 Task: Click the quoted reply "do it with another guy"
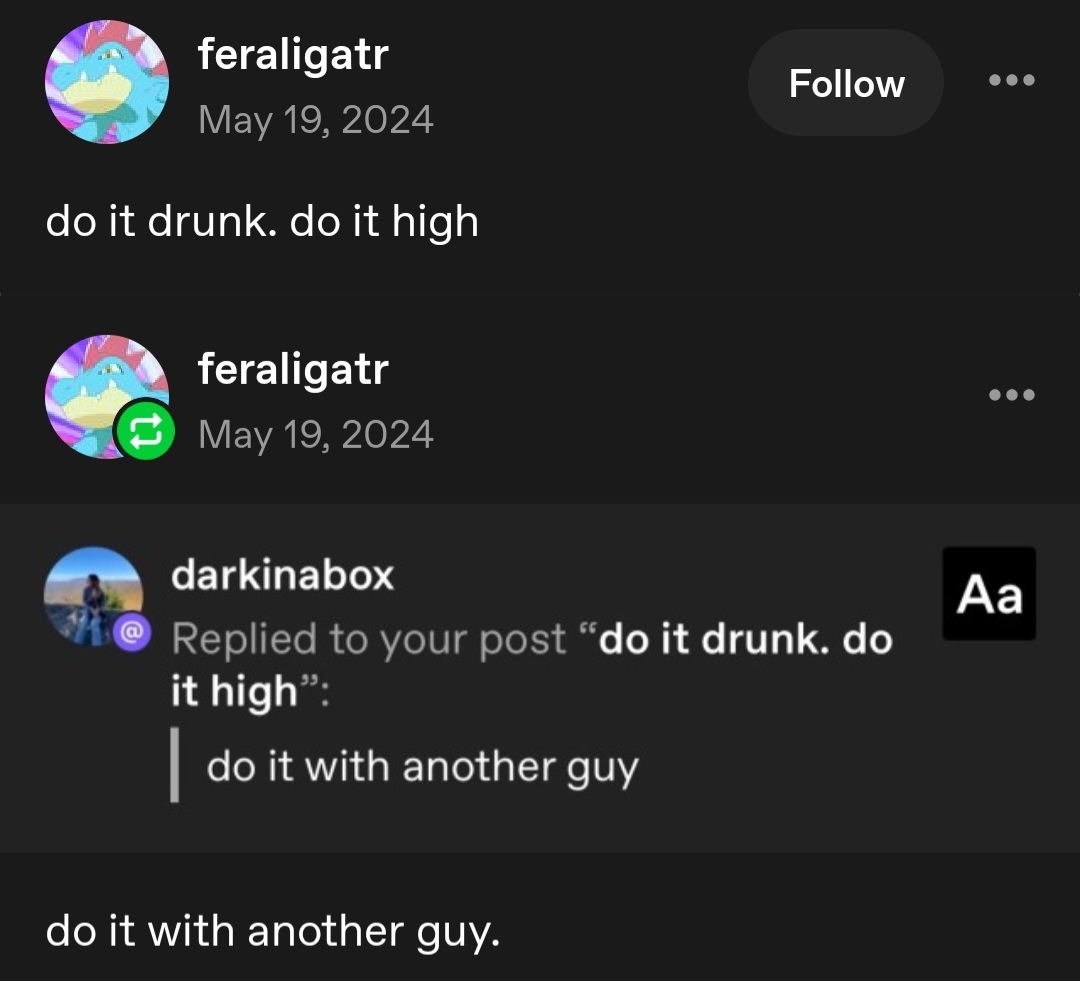coord(423,767)
